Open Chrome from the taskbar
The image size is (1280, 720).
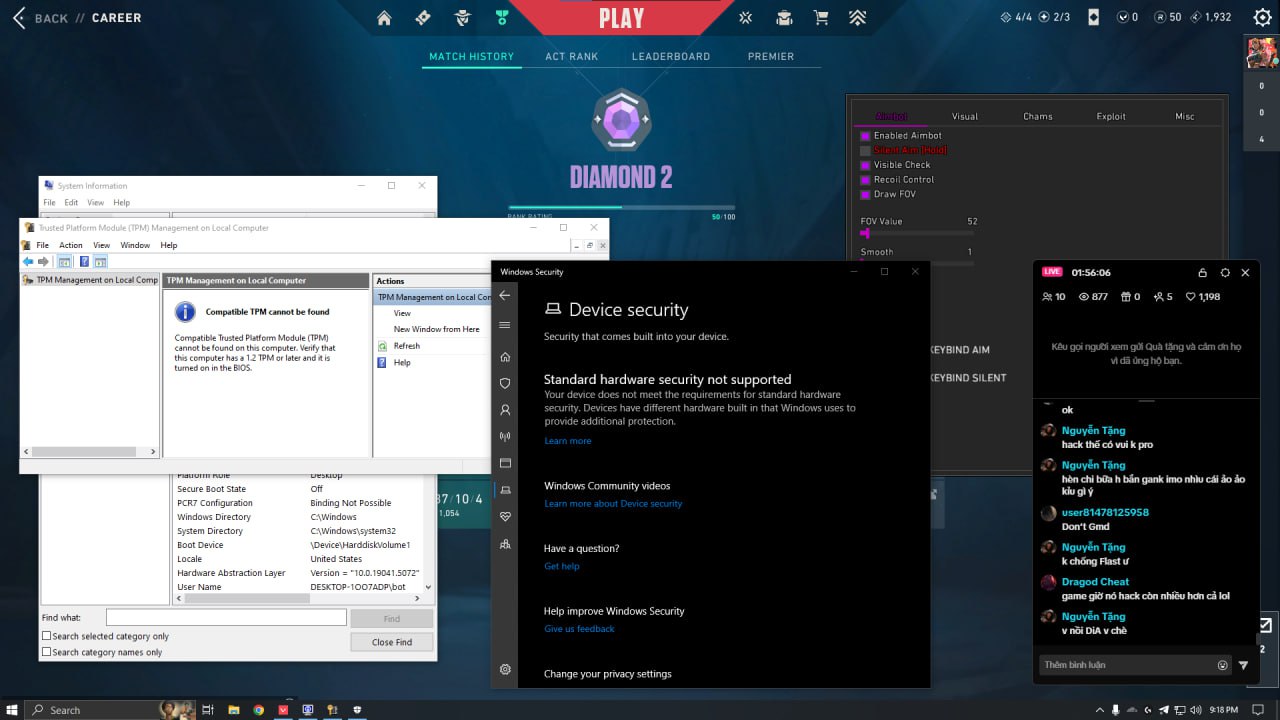(259, 710)
